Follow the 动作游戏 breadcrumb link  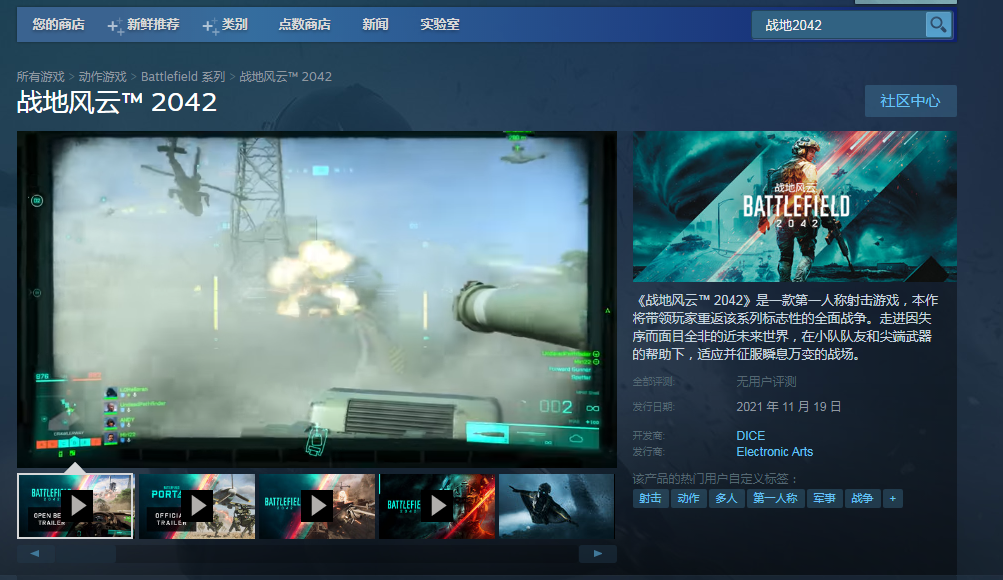(x=102, y=77)
